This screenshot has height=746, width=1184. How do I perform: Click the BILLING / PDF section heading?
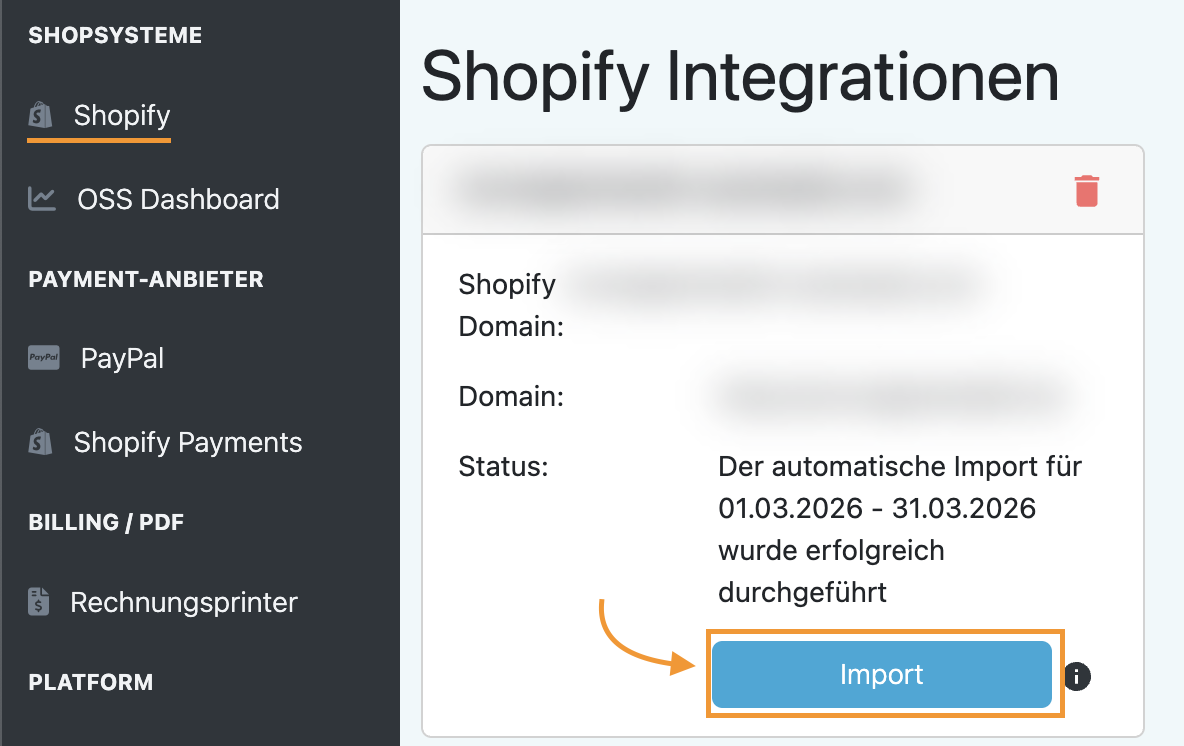(x=106, y=522)
